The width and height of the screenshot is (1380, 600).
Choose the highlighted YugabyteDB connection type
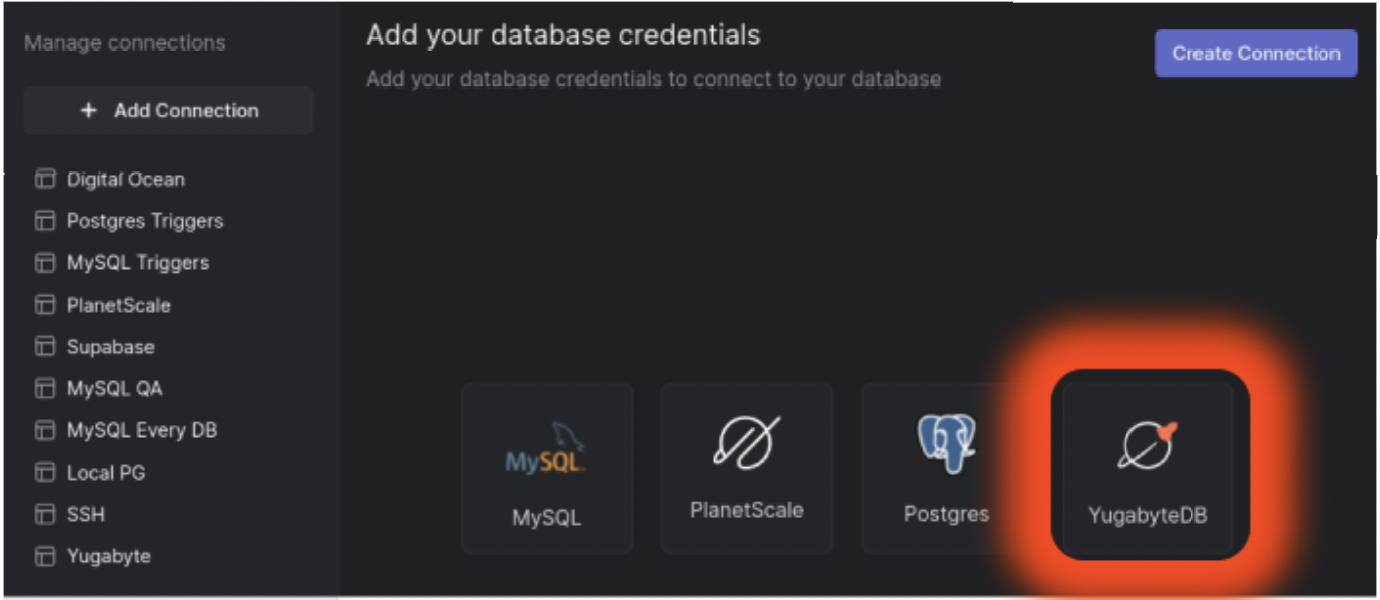coord(1148,466)
